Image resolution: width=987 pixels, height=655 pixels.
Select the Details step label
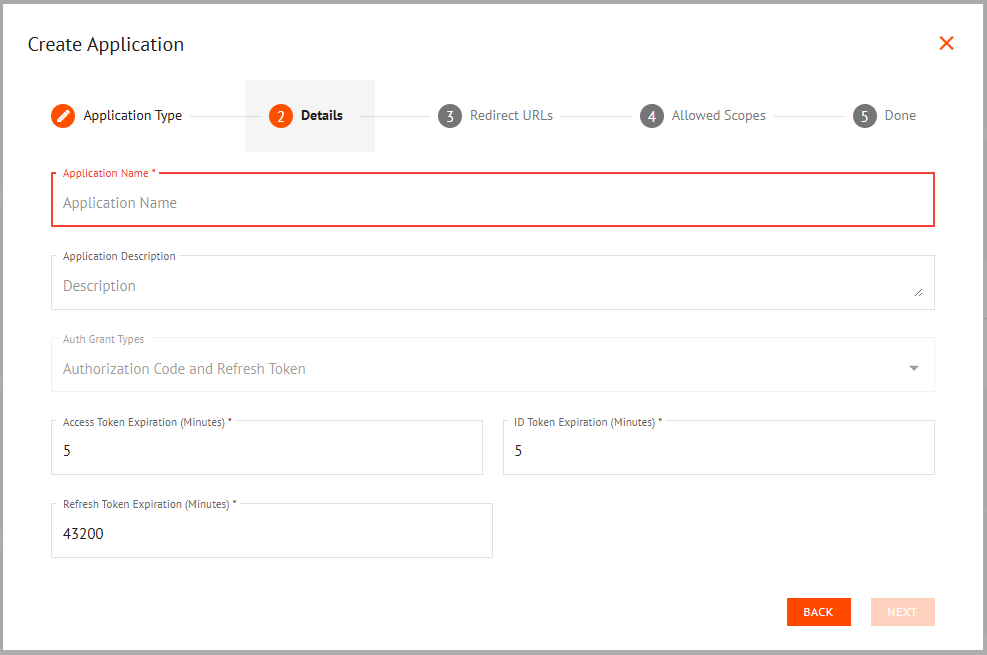321,115
